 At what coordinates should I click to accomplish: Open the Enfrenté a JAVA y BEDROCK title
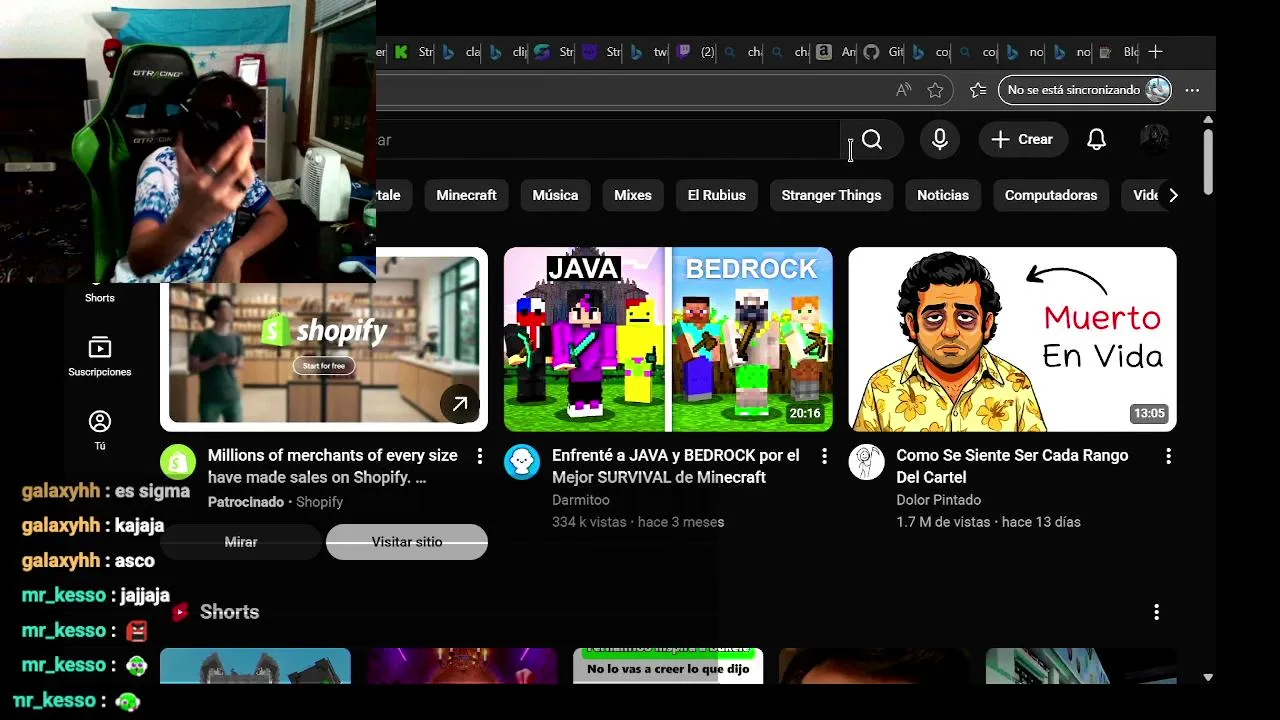tap(676, 466)
